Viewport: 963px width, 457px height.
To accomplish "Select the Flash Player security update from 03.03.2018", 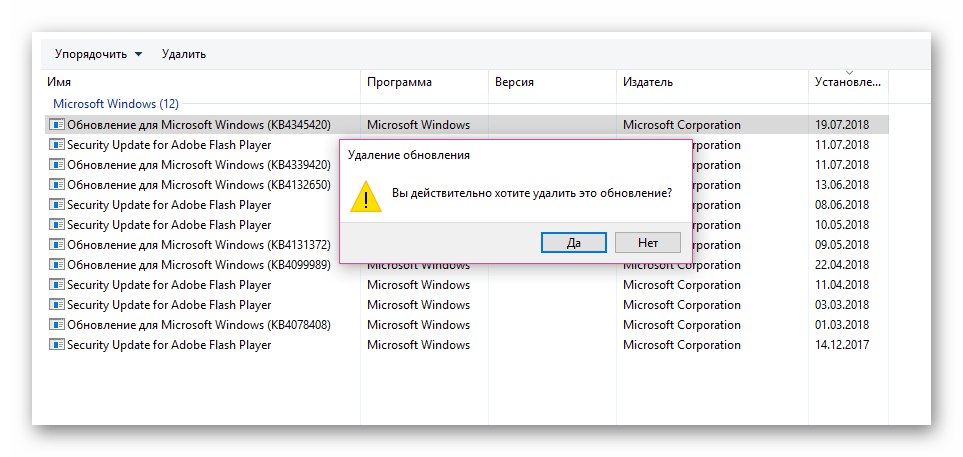I will coord(169,305).
